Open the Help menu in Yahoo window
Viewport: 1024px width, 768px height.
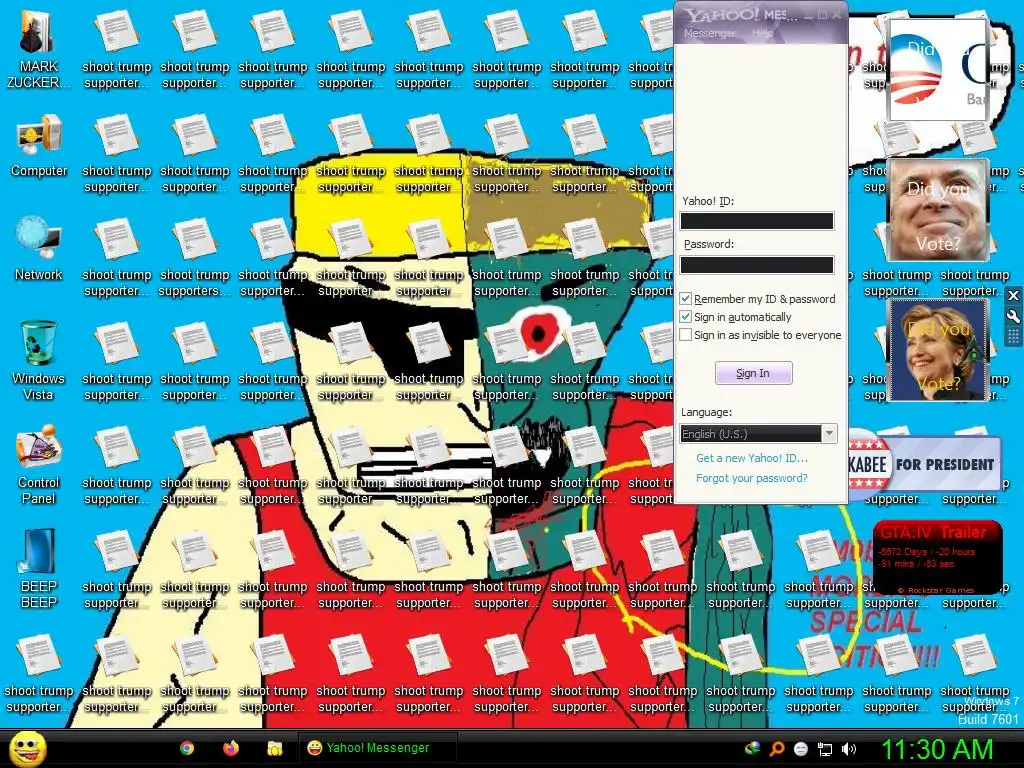pos(762,33)
